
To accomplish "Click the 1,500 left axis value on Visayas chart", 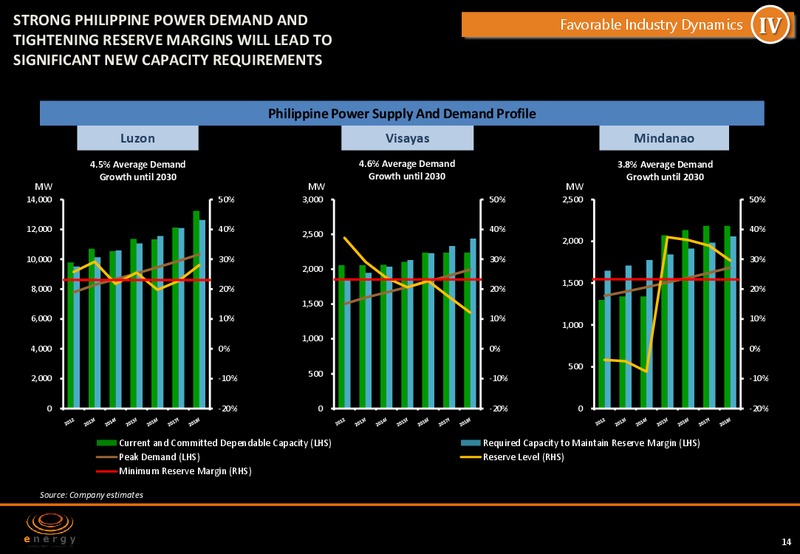I will (x=313, y=304).
